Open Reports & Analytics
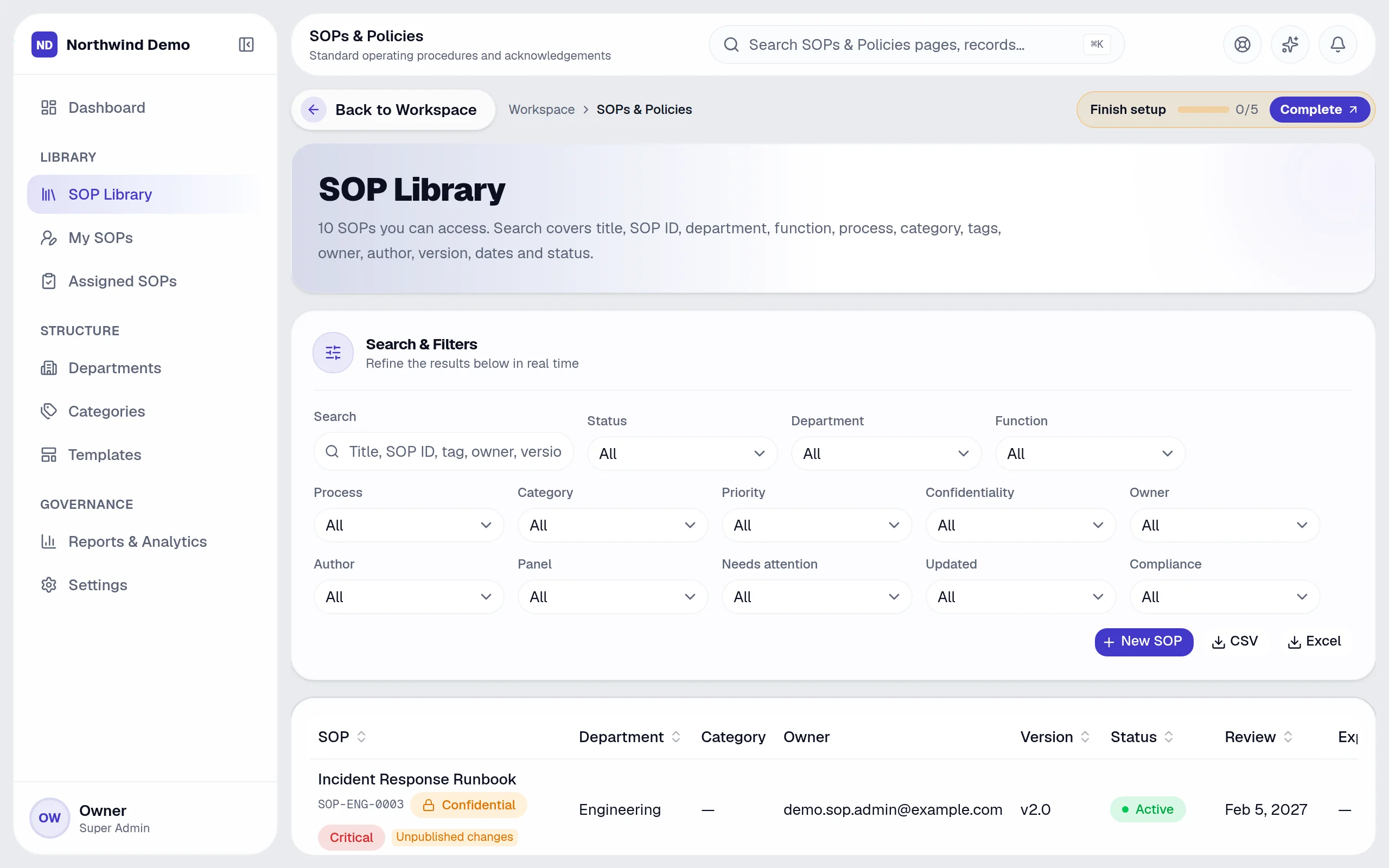 [x=145, y=541]
